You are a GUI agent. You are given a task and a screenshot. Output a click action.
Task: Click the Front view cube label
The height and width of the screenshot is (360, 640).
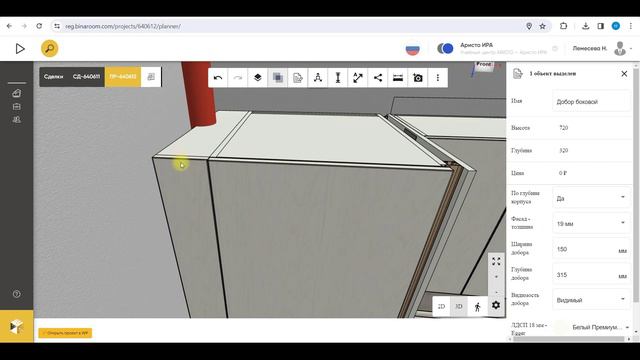point(484,64)
